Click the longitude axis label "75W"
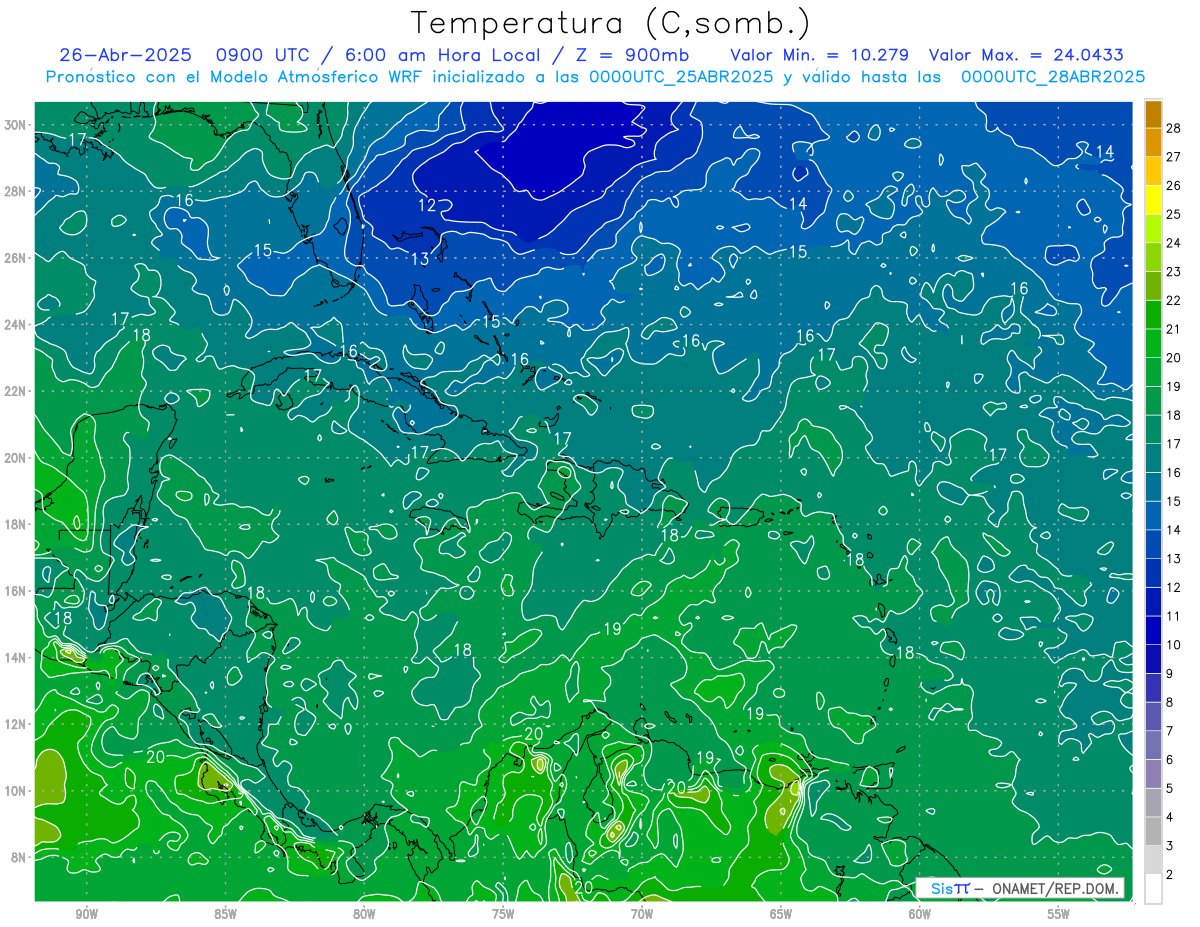 [503, 914]
